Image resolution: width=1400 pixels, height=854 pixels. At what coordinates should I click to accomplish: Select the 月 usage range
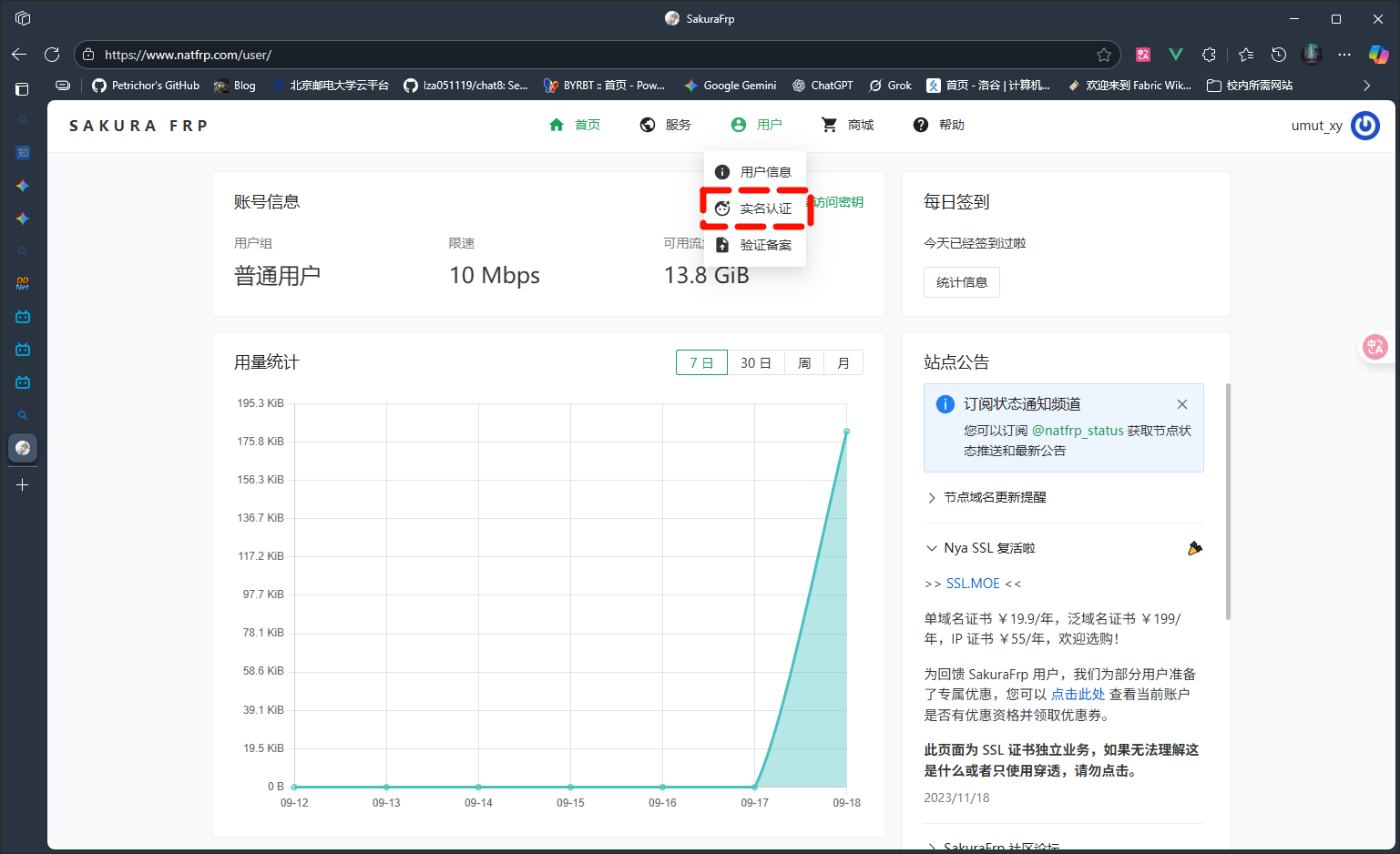click(x=843, y=362)
